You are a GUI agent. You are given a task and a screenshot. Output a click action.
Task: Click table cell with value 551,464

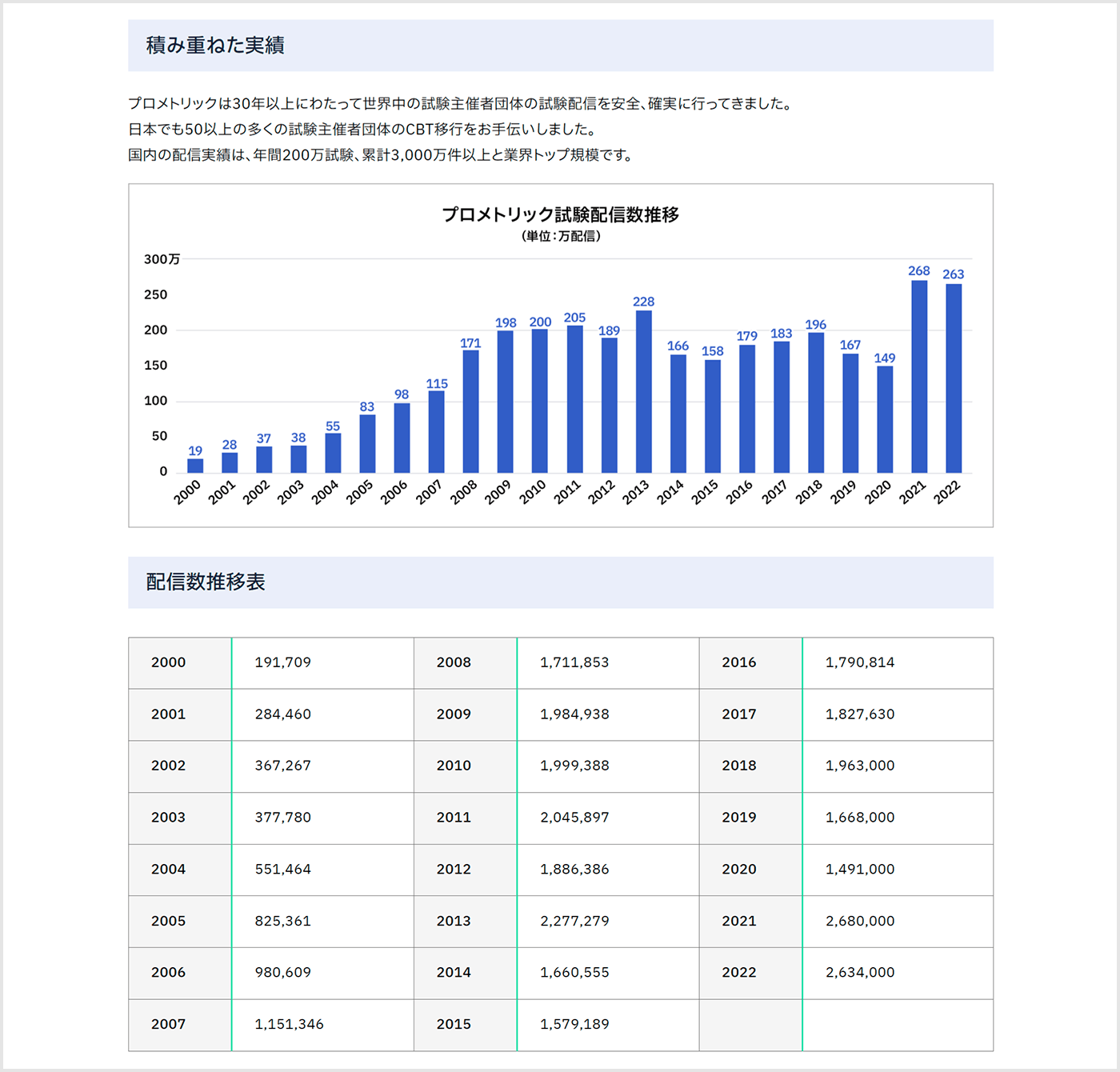(322, 870)
